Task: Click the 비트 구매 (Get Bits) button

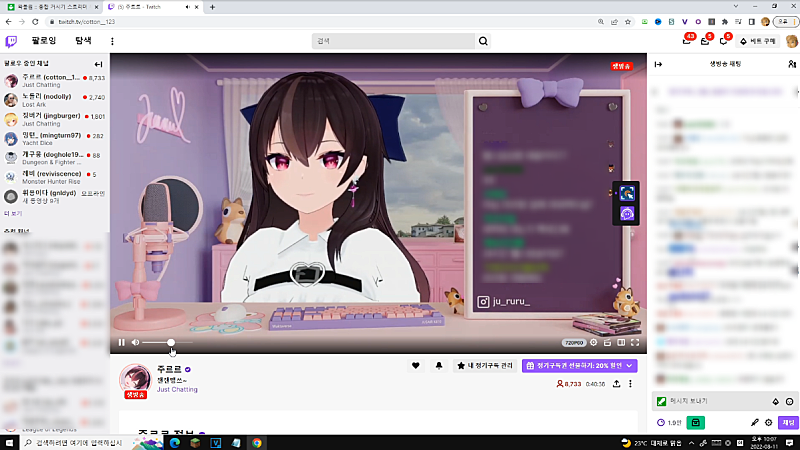Action: pyautogui.click(x=758, y=41)
